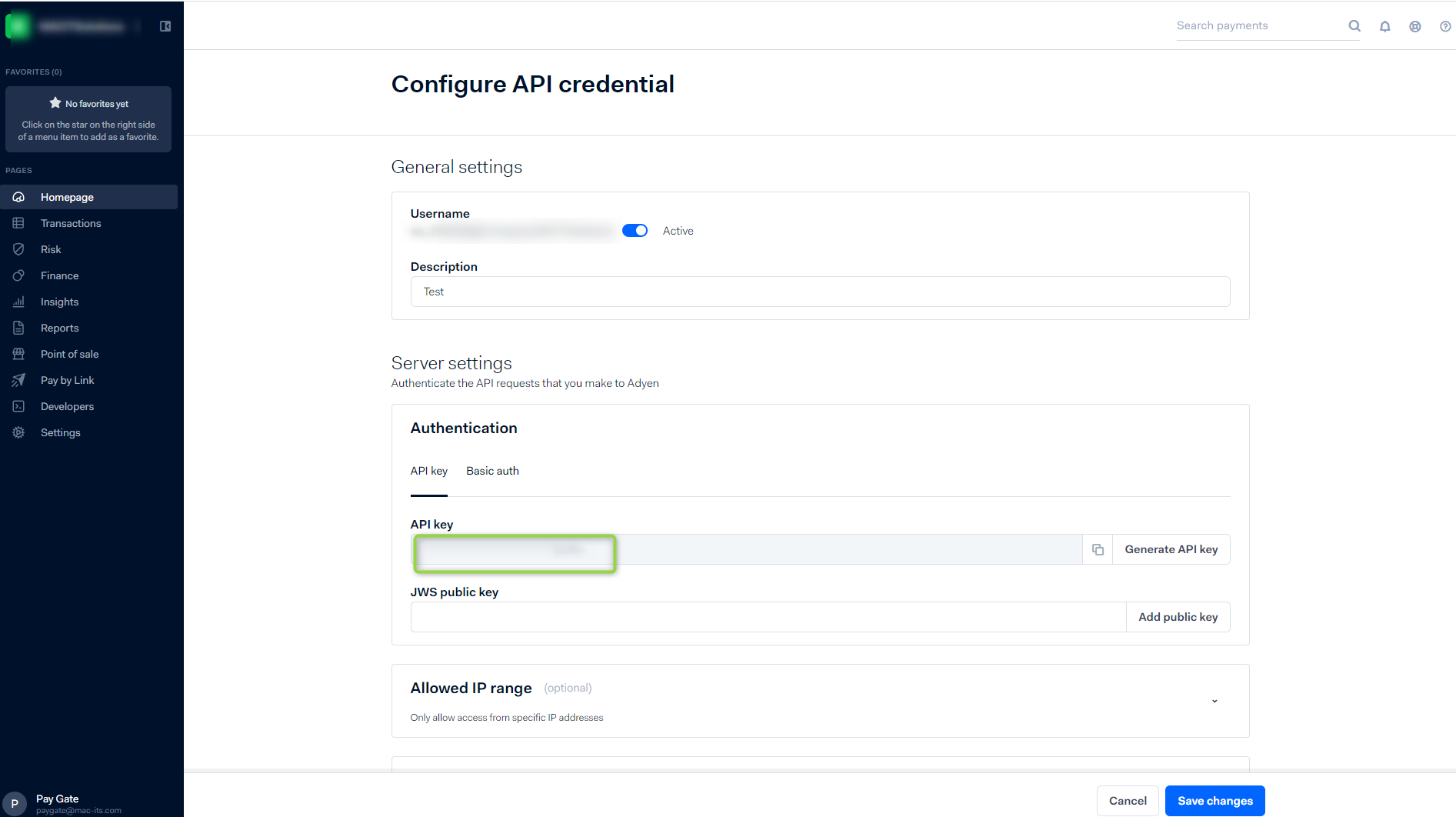
Task: Click the Finance coins icon
Action: (x=18, y=275)
